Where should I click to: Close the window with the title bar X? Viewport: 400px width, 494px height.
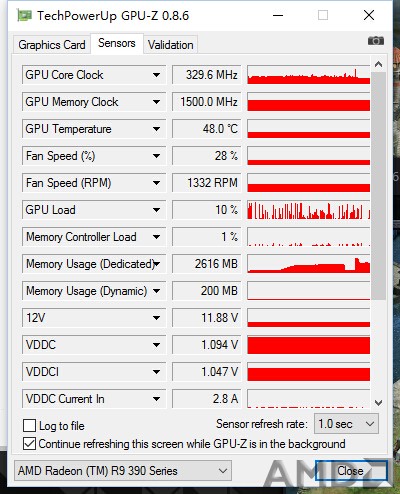point(369,15)
